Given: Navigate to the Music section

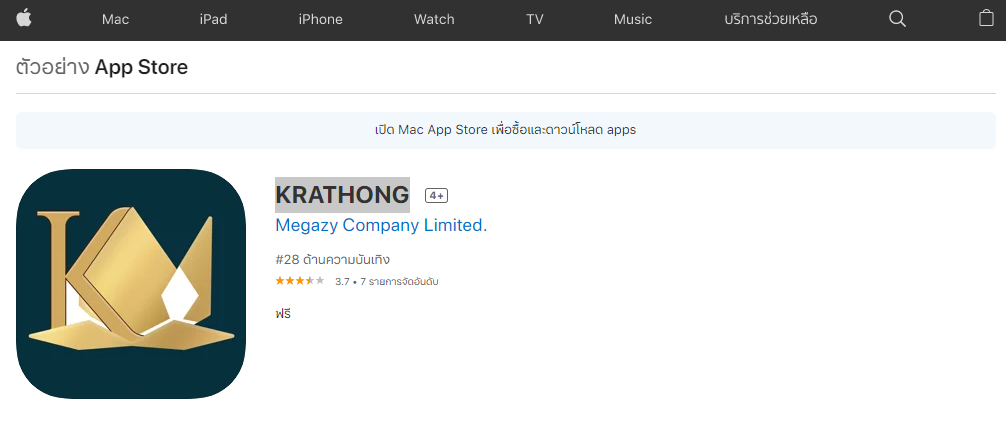Looking at the screenshot, I should [632, 19].
